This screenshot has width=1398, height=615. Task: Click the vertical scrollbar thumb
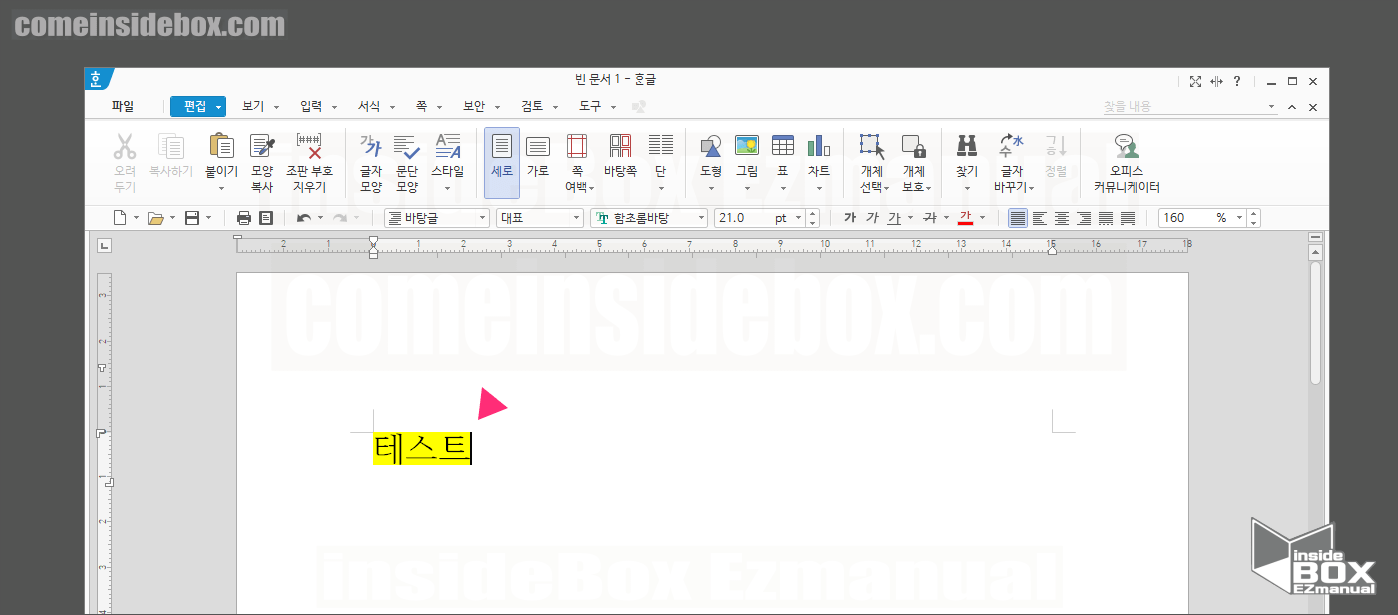point(1315,323)
